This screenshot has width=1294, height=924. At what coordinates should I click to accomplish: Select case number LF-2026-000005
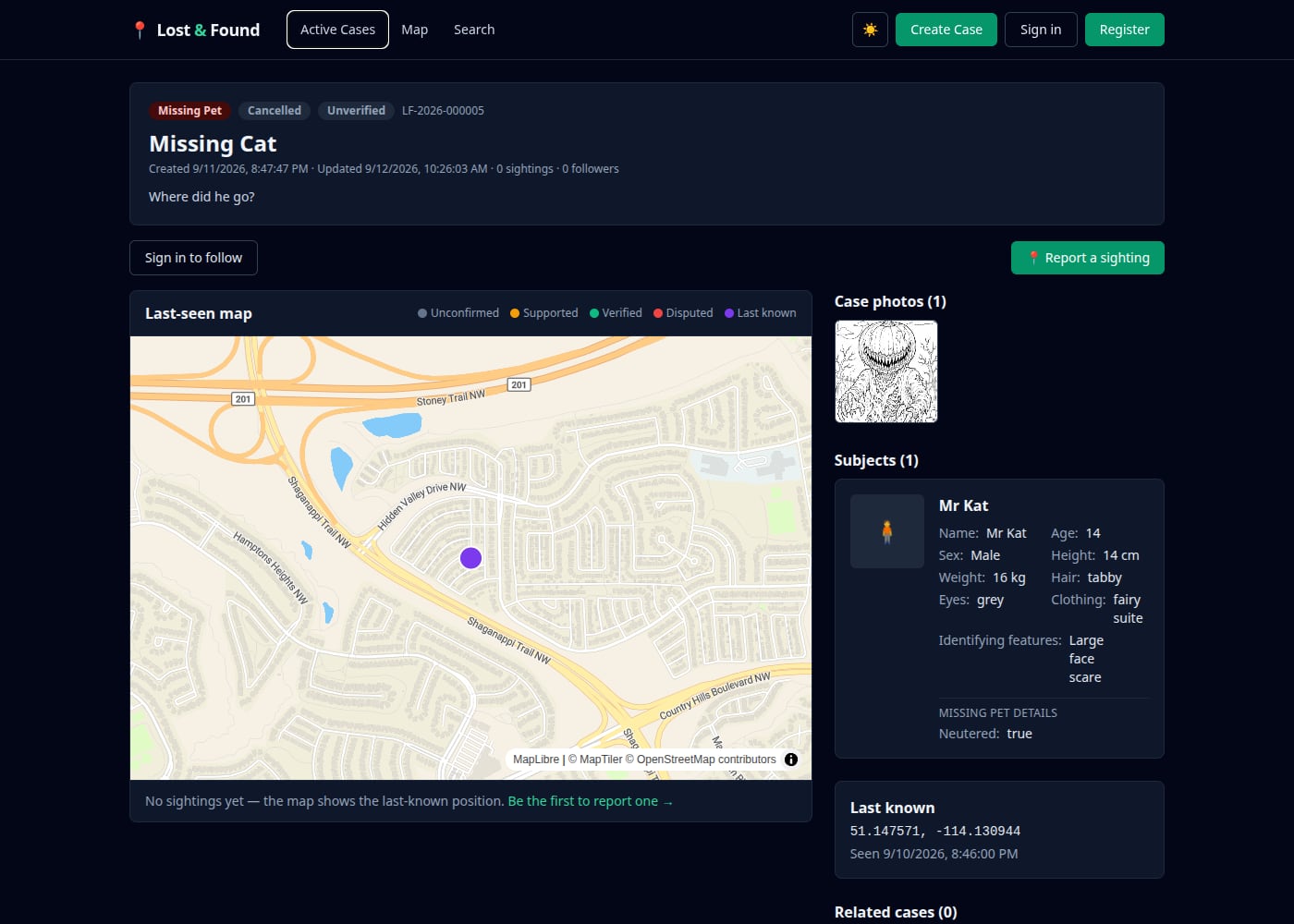coord(443,111)
